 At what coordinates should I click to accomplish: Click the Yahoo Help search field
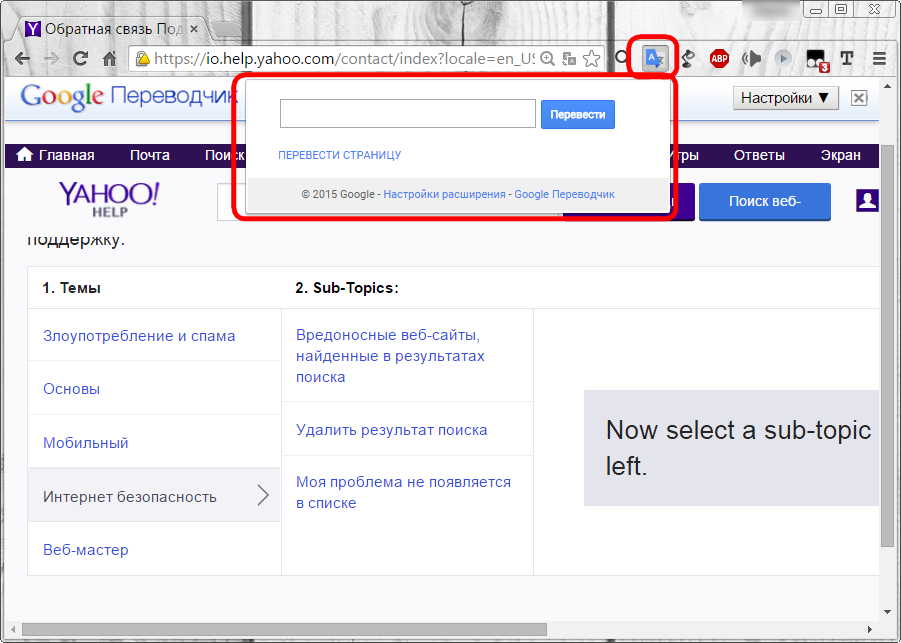(231, 202)
